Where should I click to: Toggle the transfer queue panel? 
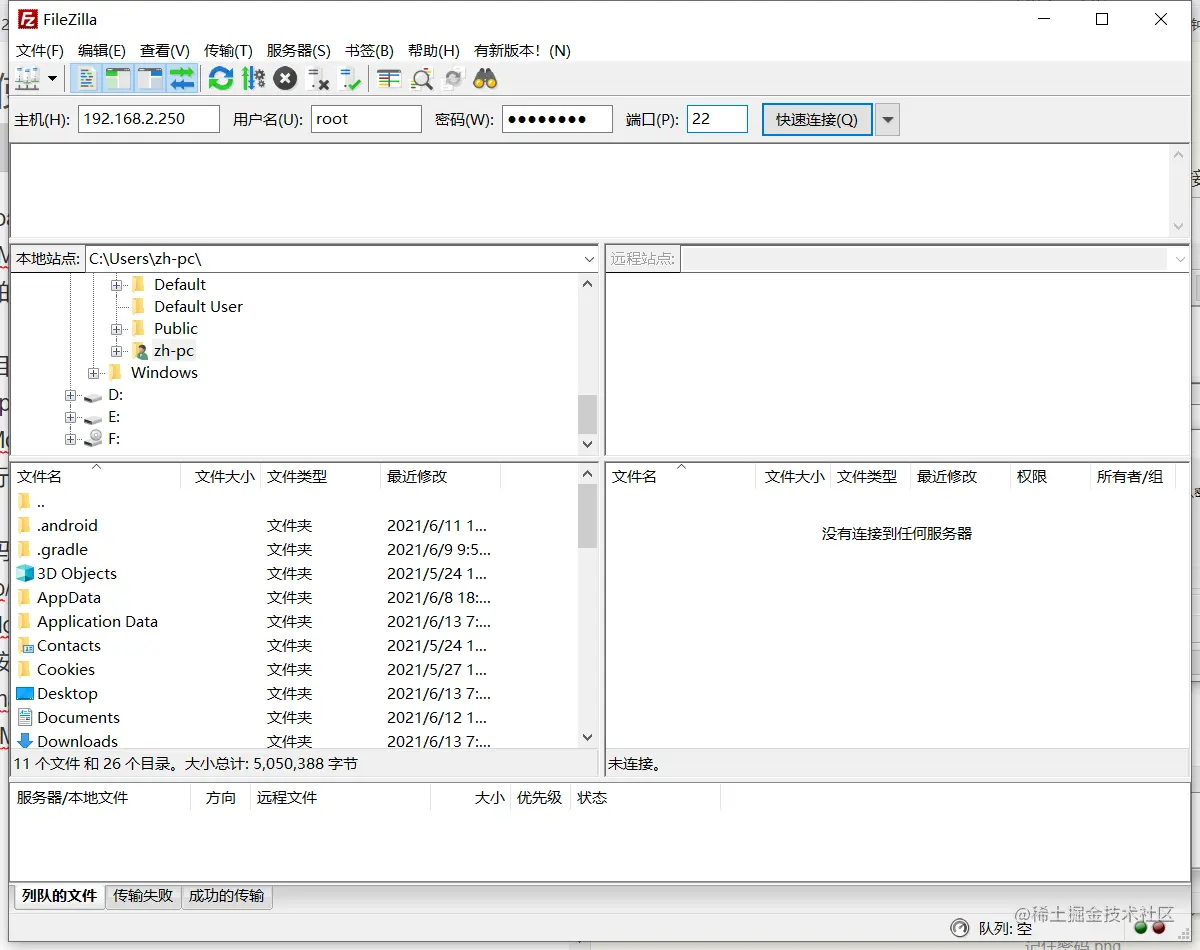tap(182, 78)
